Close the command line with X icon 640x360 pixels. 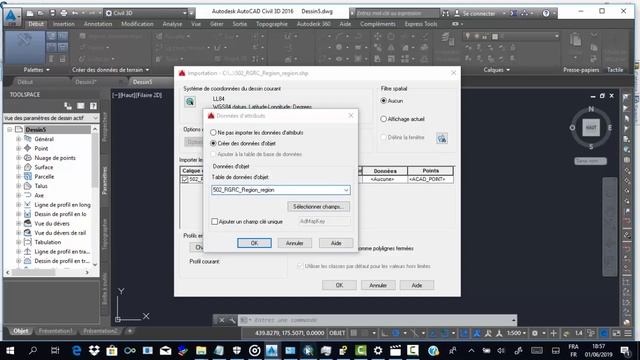(x=222, y=320)
